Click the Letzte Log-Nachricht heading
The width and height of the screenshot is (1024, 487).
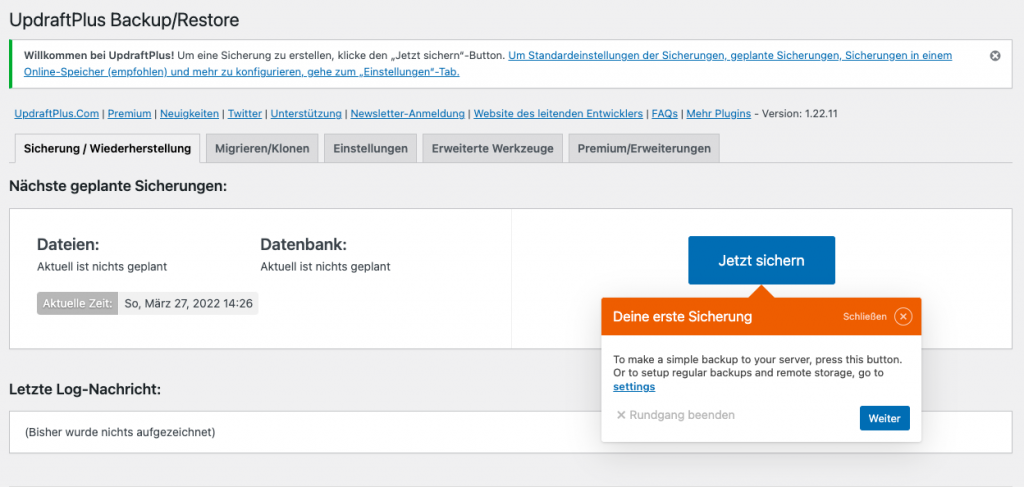pos(85,390)
